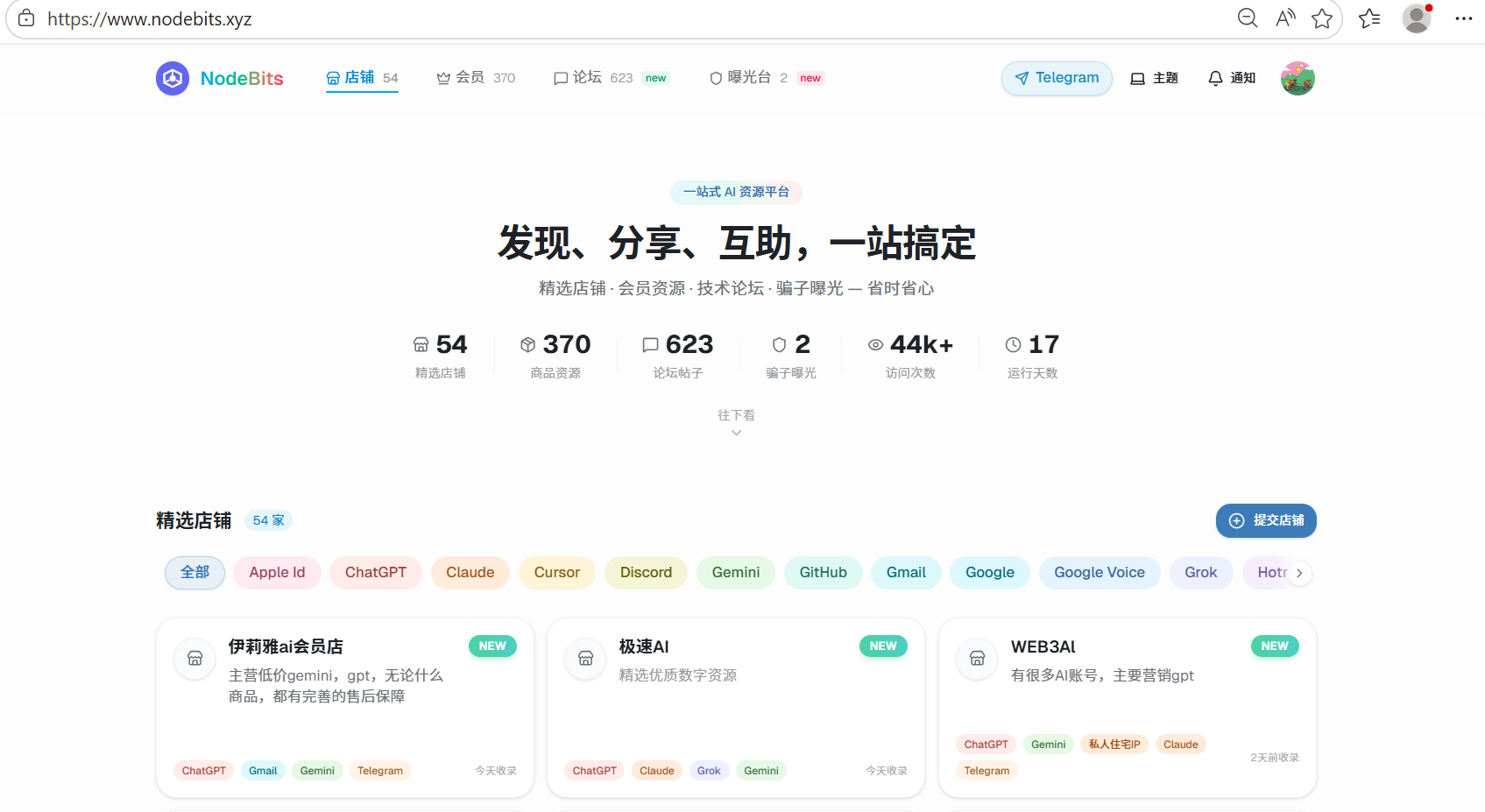Click ChatGPT tag on 伊莉雅ai会员店 card
1485x812 pixels.
pyautogui.click(x=204, y=771)
